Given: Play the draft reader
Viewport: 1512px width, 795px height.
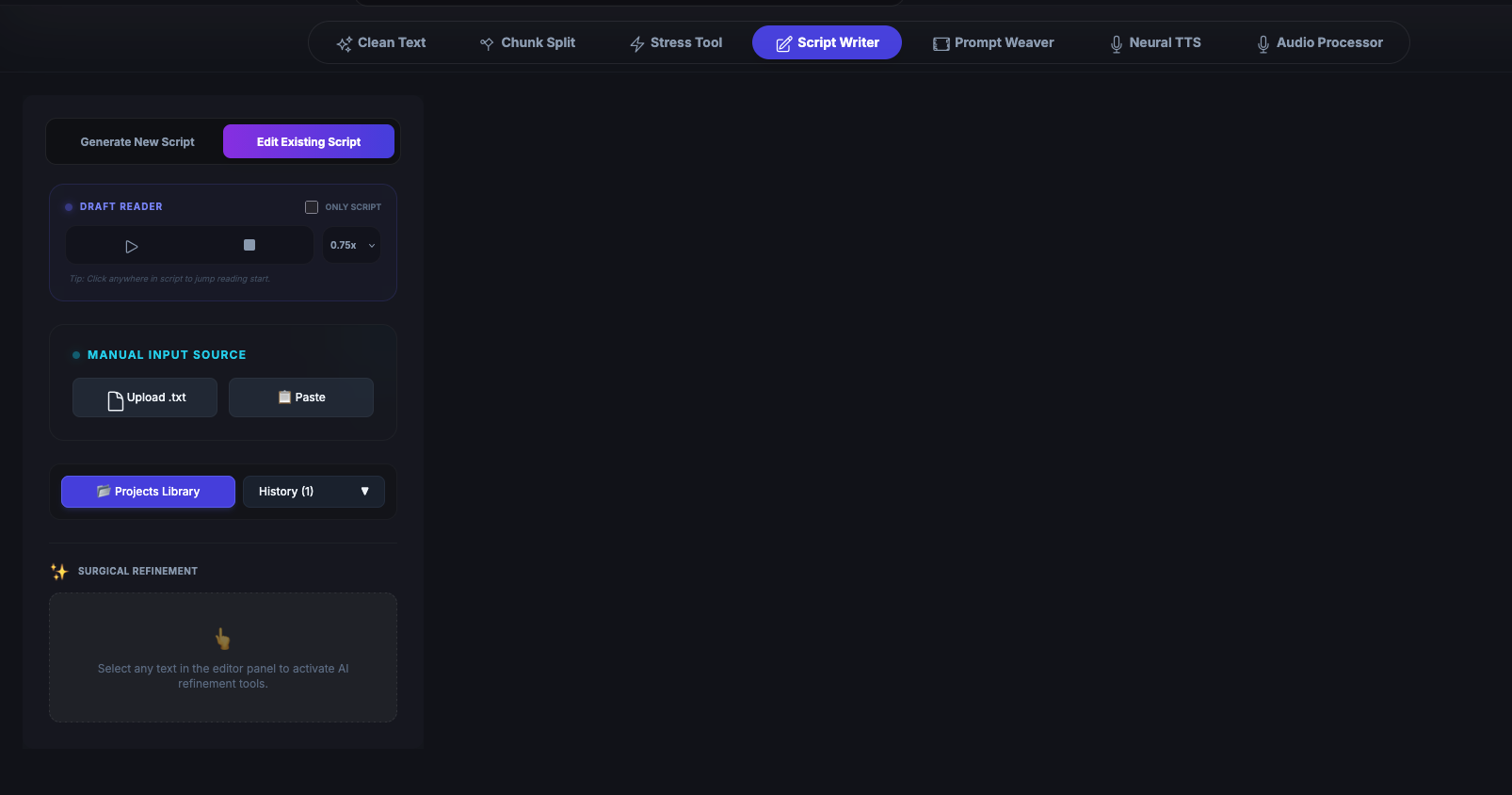Looking at the screenshot, I should [x=132, y=246].
